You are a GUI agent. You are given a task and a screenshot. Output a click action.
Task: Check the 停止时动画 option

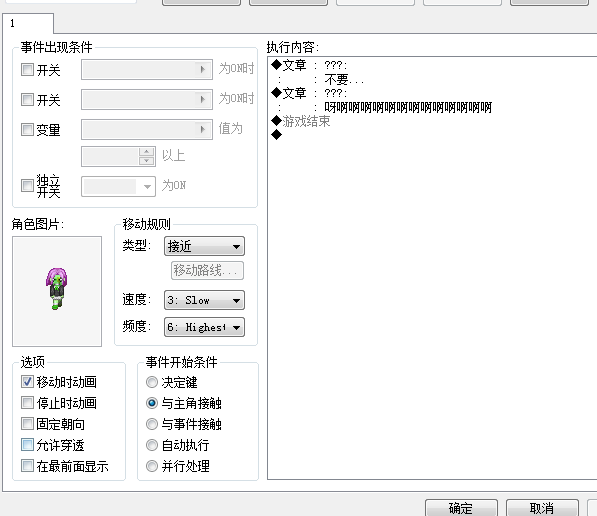pos(27,403)
